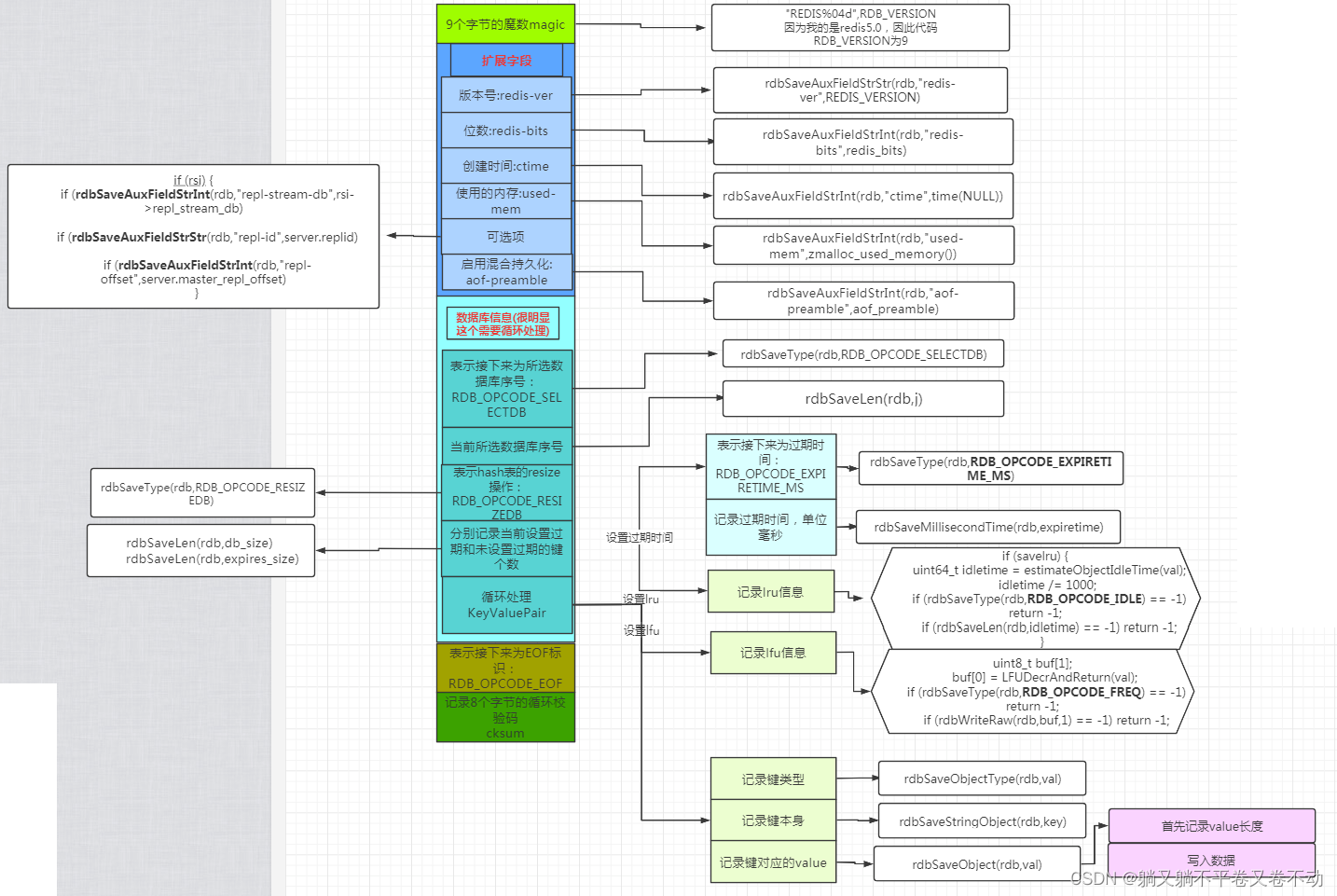The height and width of the screenshot is (896, 1337).
Task: Select the LFUDecrAndReturn code hexagon
Action: pos(1033,691)
